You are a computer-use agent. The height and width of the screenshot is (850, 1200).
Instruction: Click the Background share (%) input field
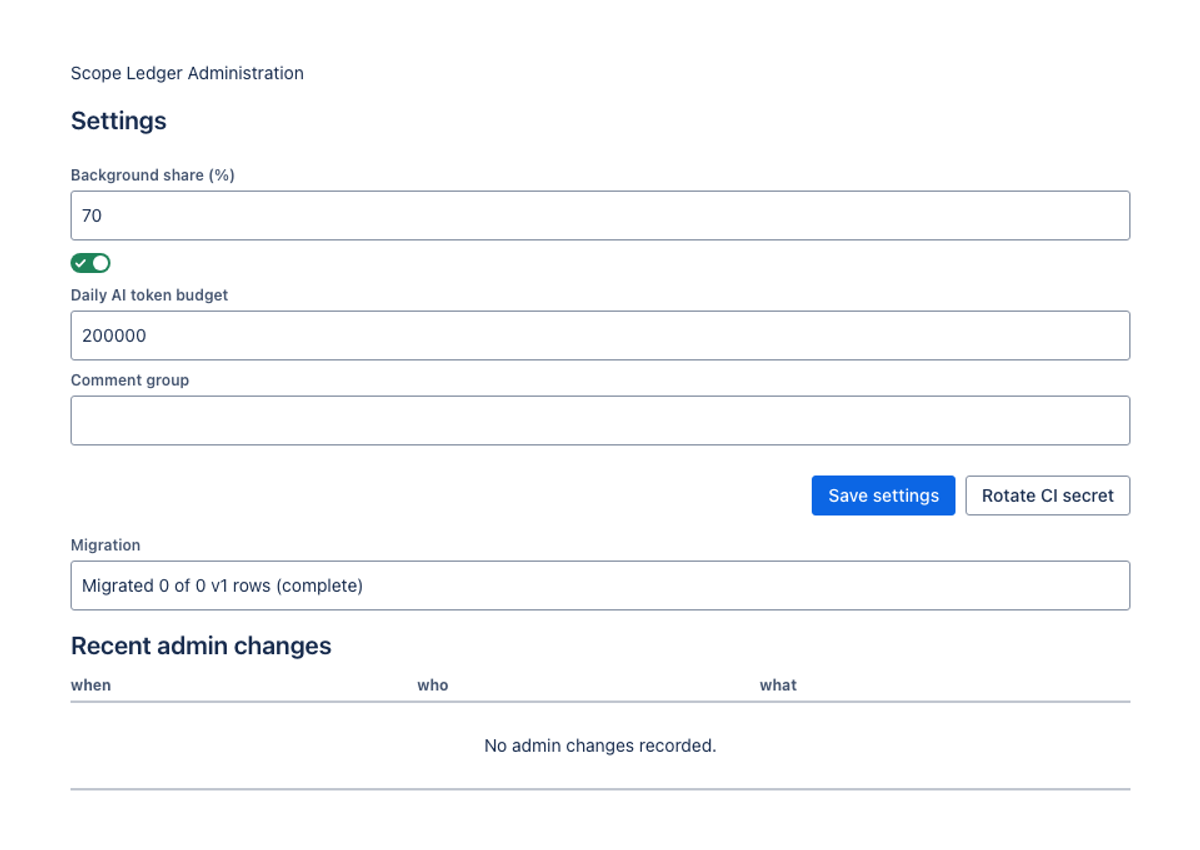600,215
